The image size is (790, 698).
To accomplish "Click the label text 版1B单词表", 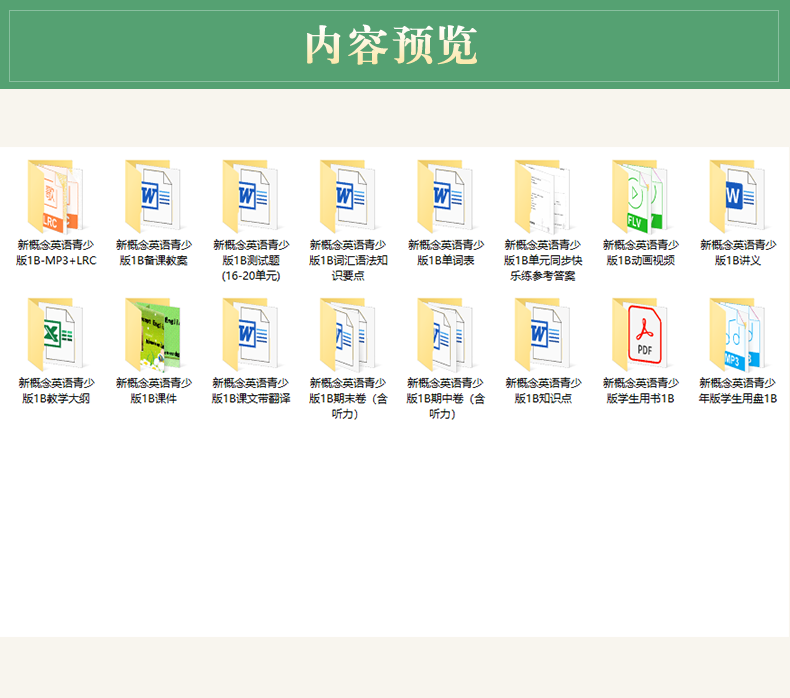I will 445,261.
